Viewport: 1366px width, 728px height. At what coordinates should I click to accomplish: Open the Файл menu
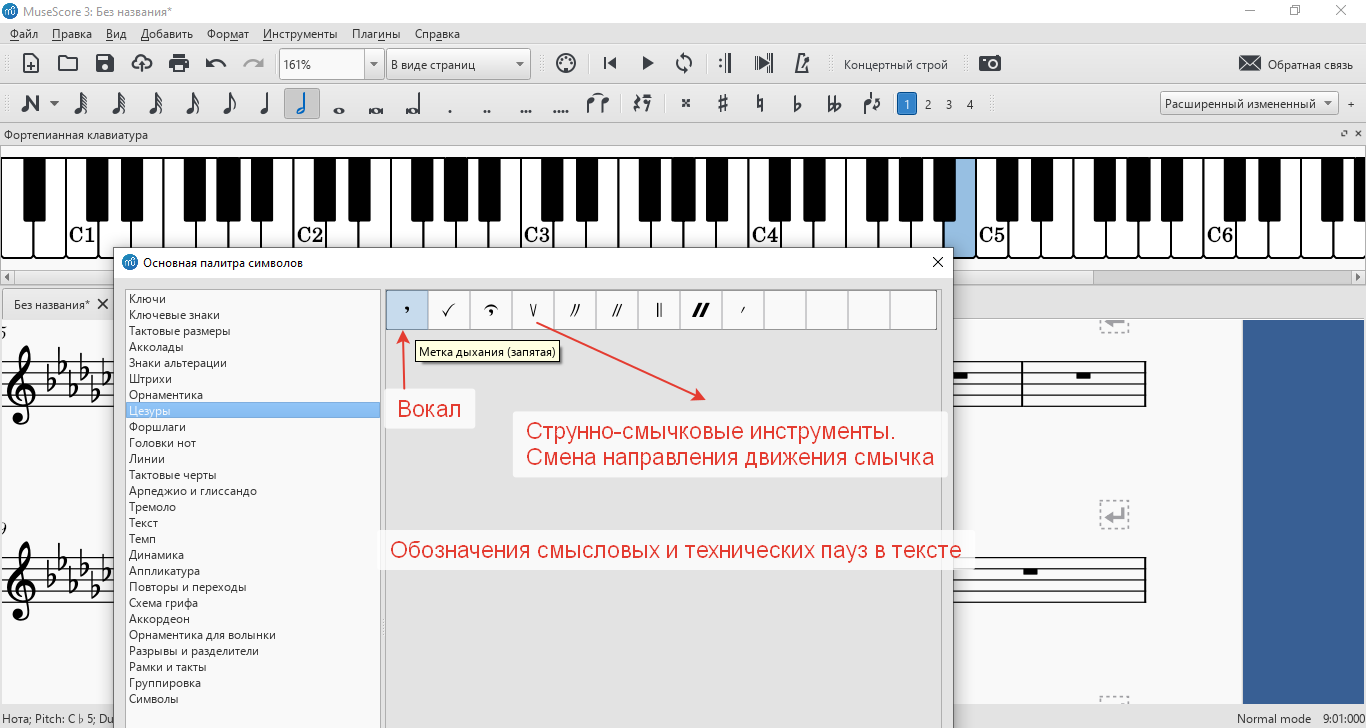[x=23, y=34]
